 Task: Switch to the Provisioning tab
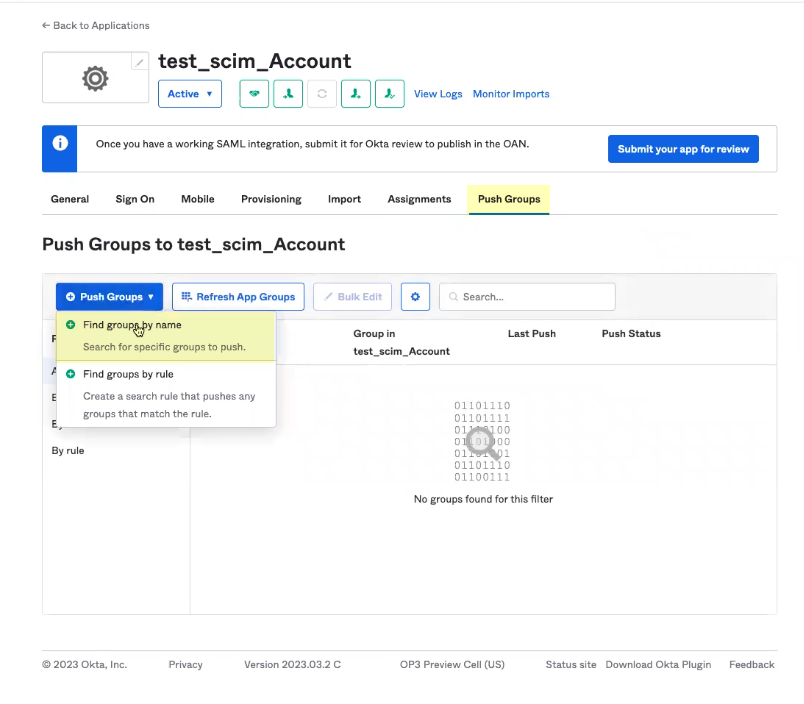click(x=271, y=199)
